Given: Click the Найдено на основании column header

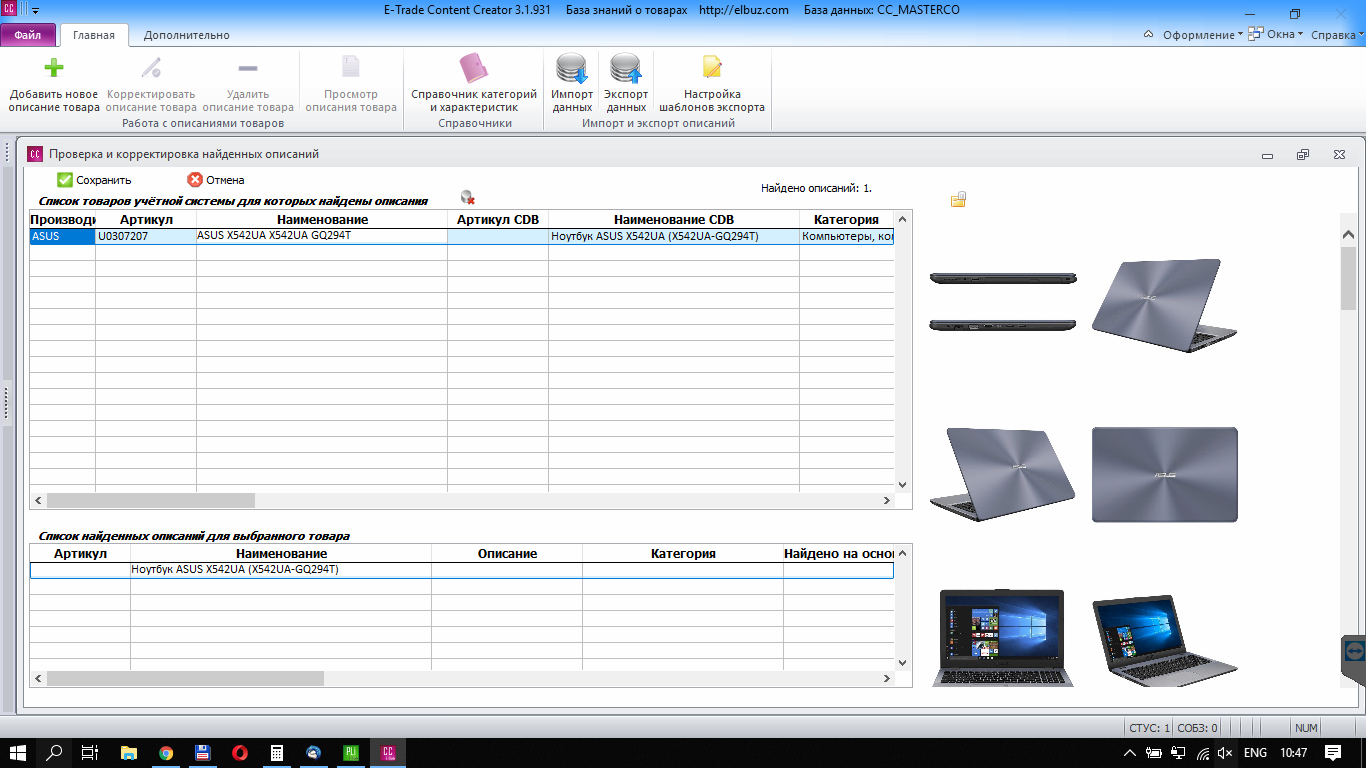Looking at the screenshot, I should click(838, 553).
